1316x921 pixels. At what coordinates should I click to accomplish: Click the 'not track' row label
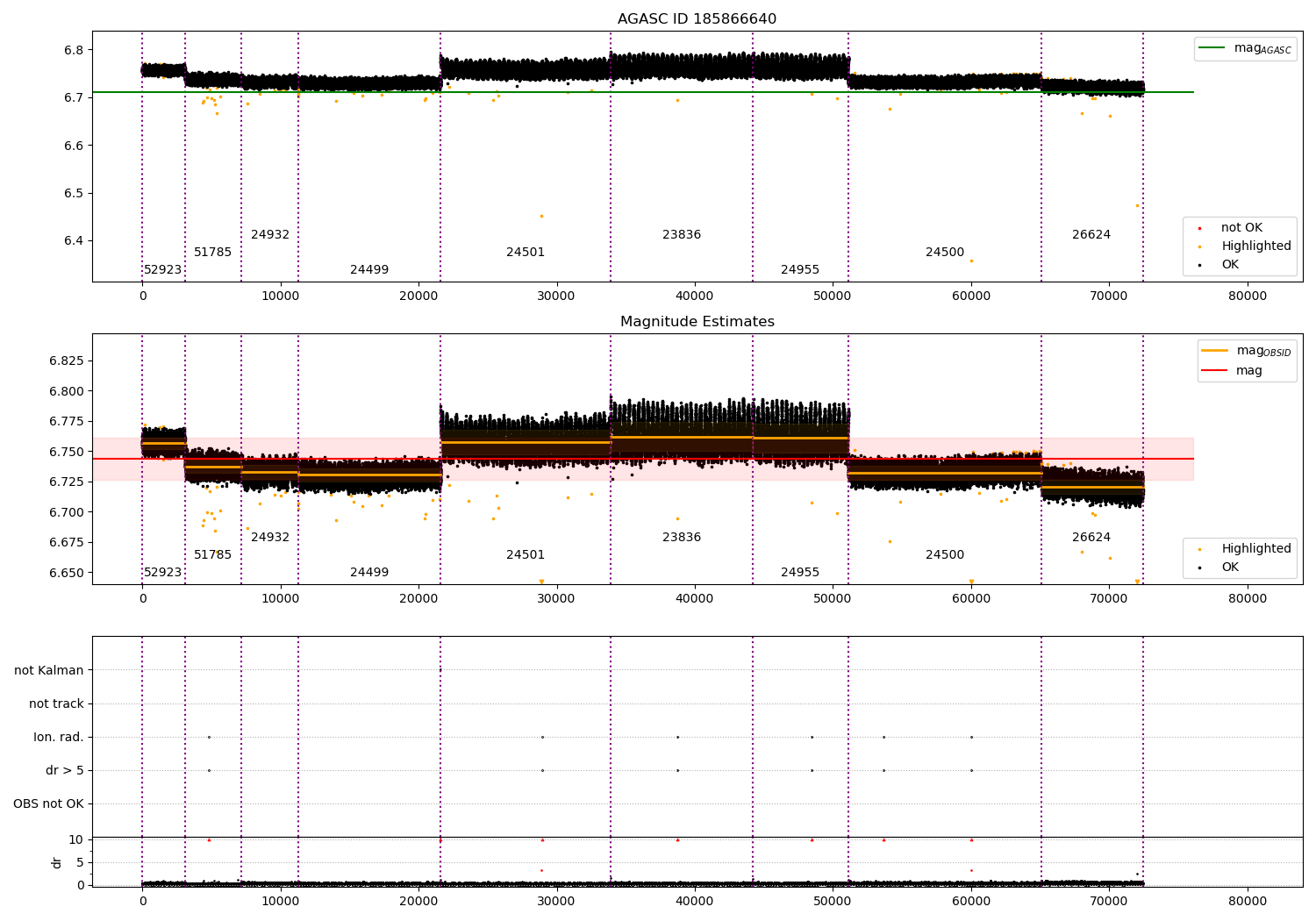pyautogui.click(x=56, y=703)
